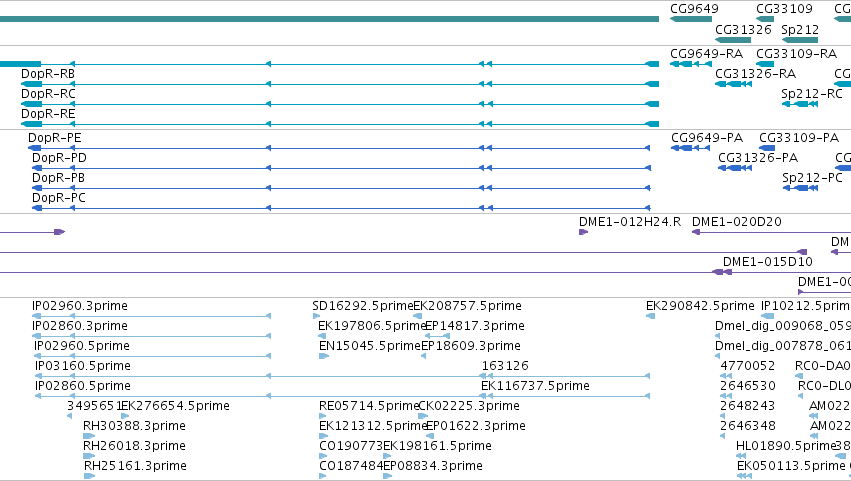Select the CG31326-PA protein feature
Screen dimensions: 851x481
click(x=735, y=168)
